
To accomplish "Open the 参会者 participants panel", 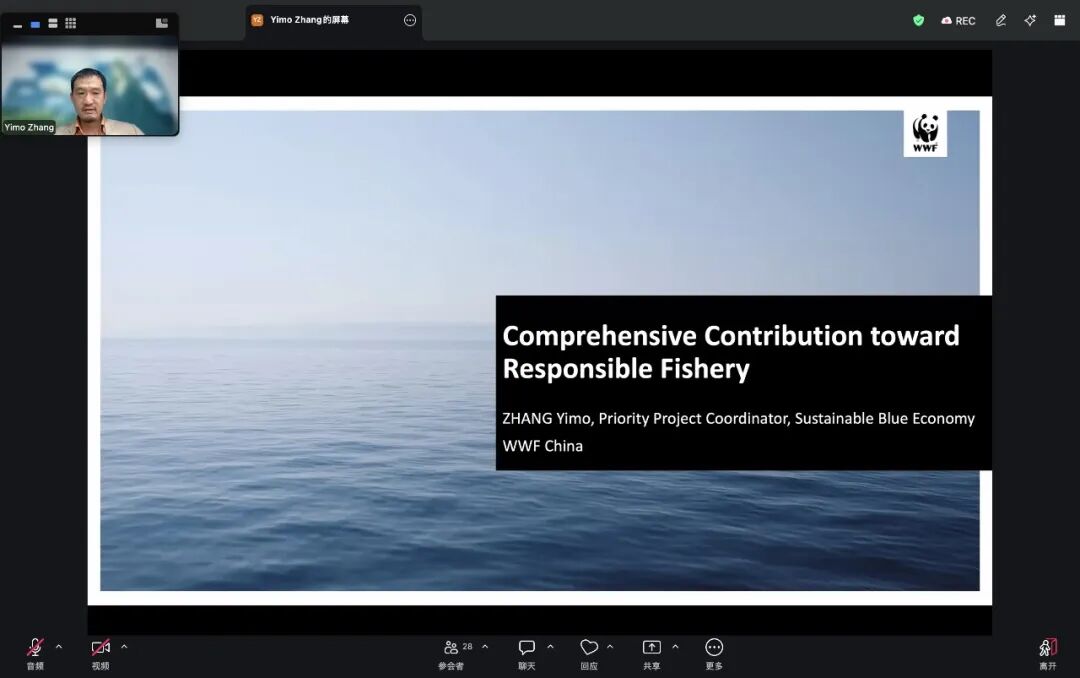I will (x=452, y=655).
